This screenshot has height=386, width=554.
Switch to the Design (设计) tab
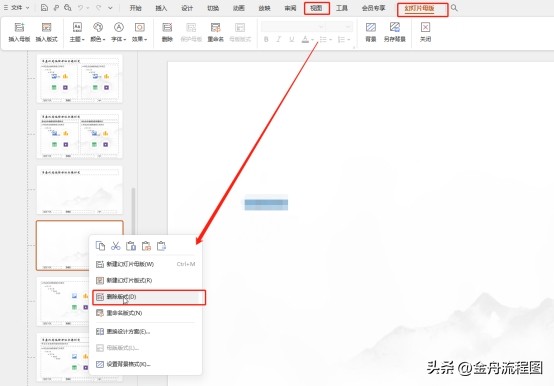(187, 8)
